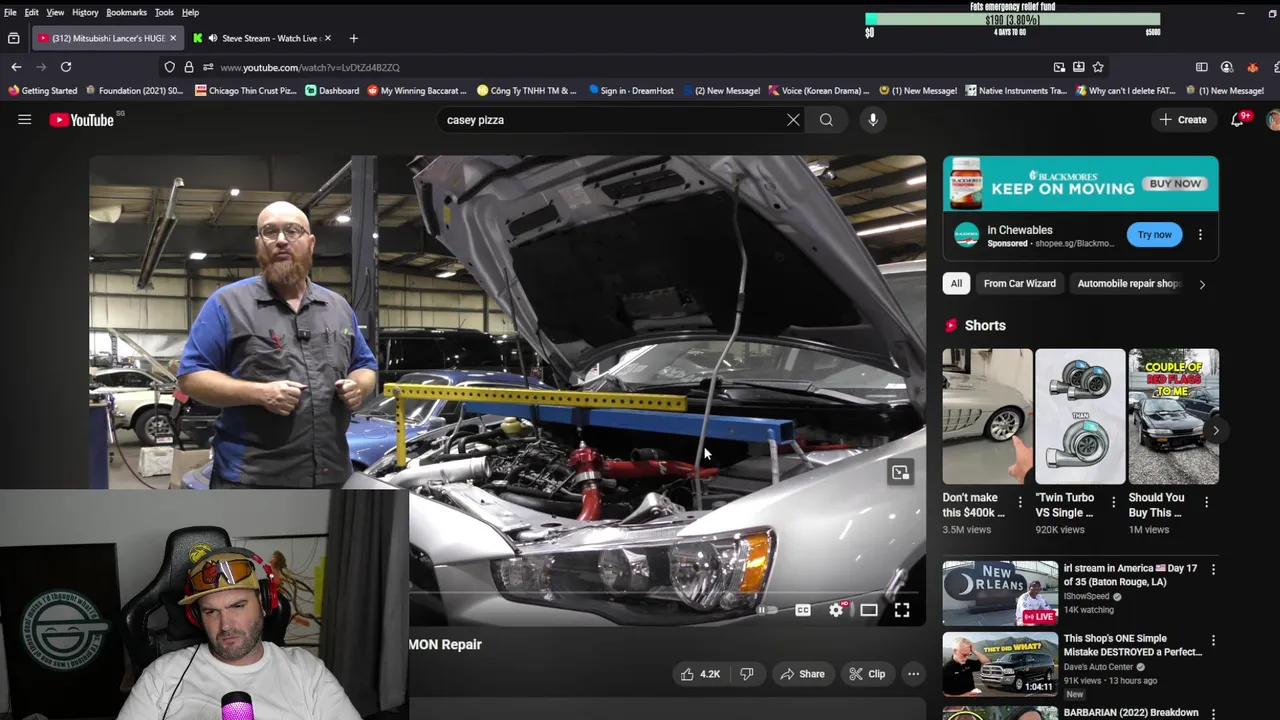Screen dimensions: 1280x720
Task: Open Firefox sidebar toggle icon
Action: pyautogui.click(x=1202, y=67)
